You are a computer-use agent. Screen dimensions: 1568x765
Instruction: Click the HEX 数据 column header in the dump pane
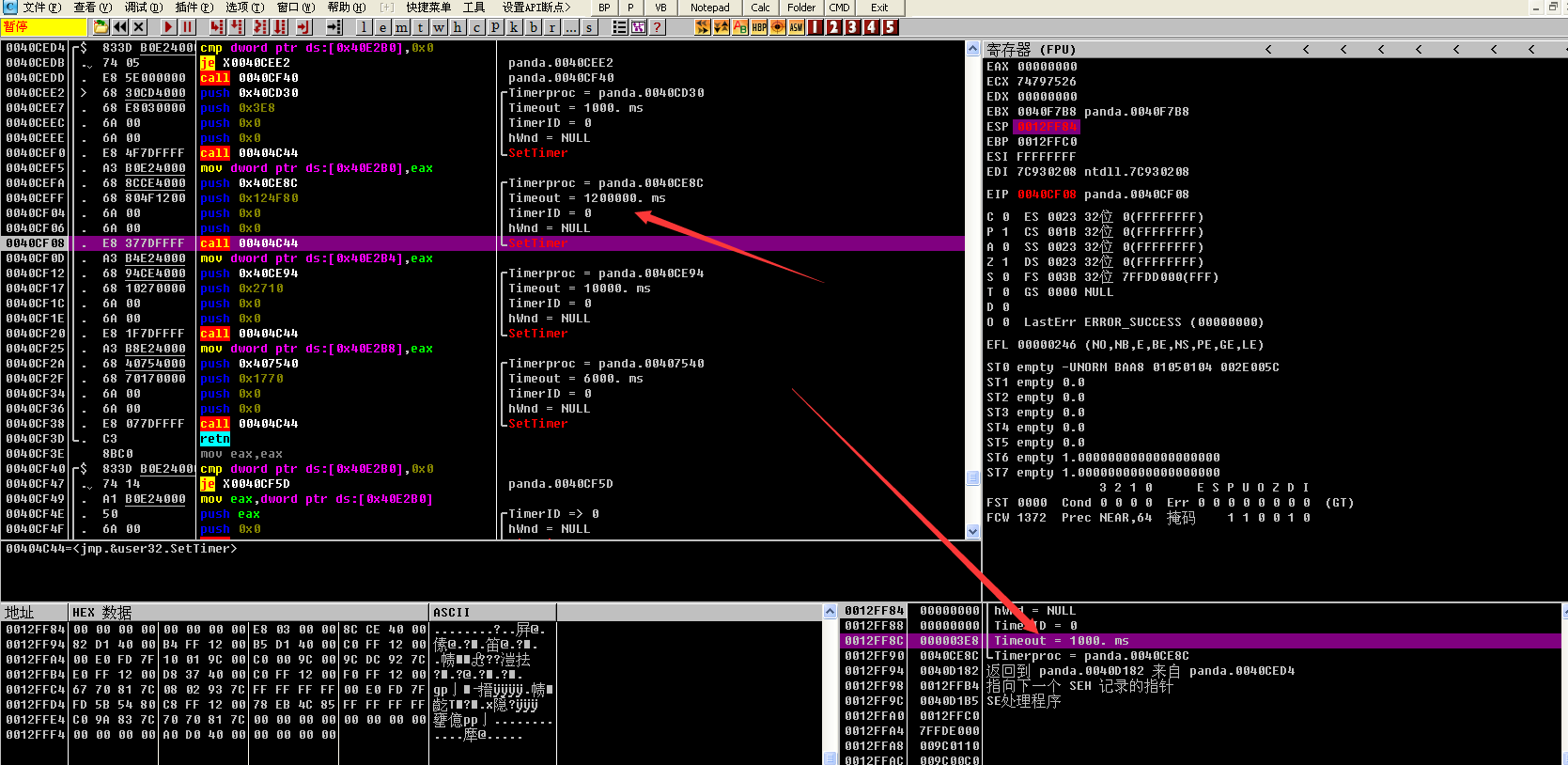click(248, 612)
